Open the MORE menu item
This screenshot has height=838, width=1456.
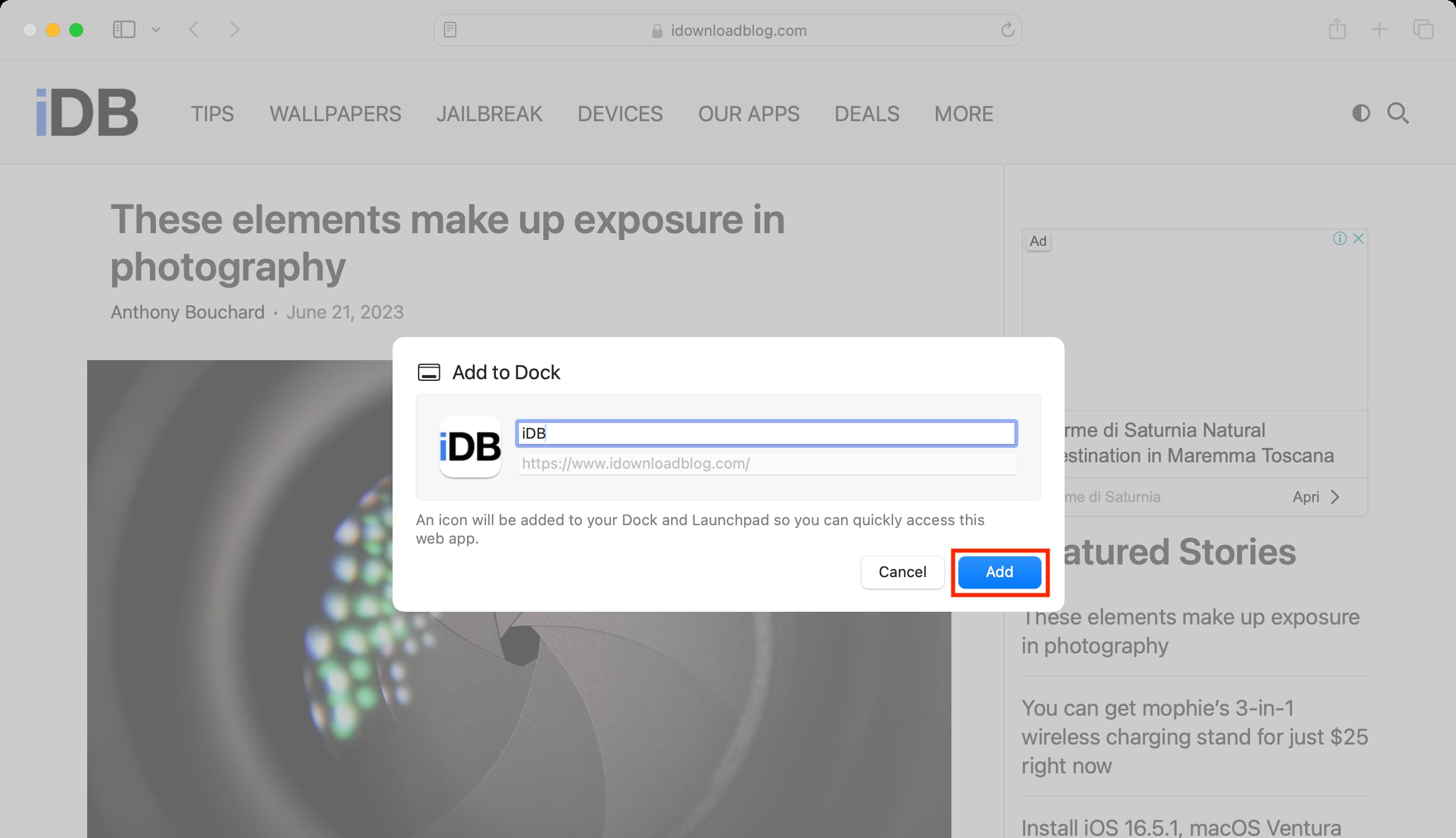964,114
